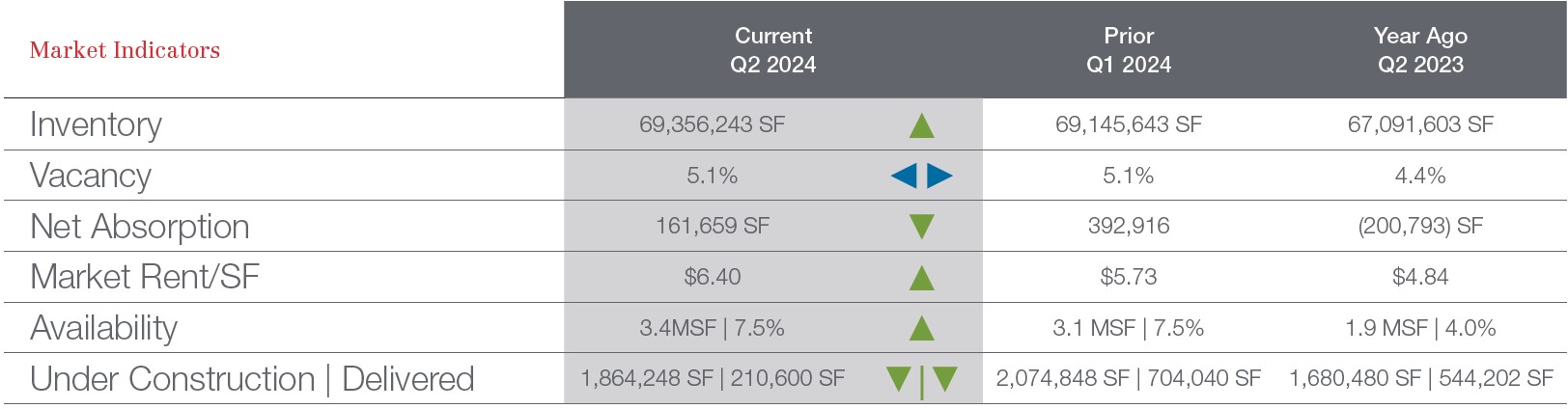Click the Under Construction | Delivered label

click(252, 379)
